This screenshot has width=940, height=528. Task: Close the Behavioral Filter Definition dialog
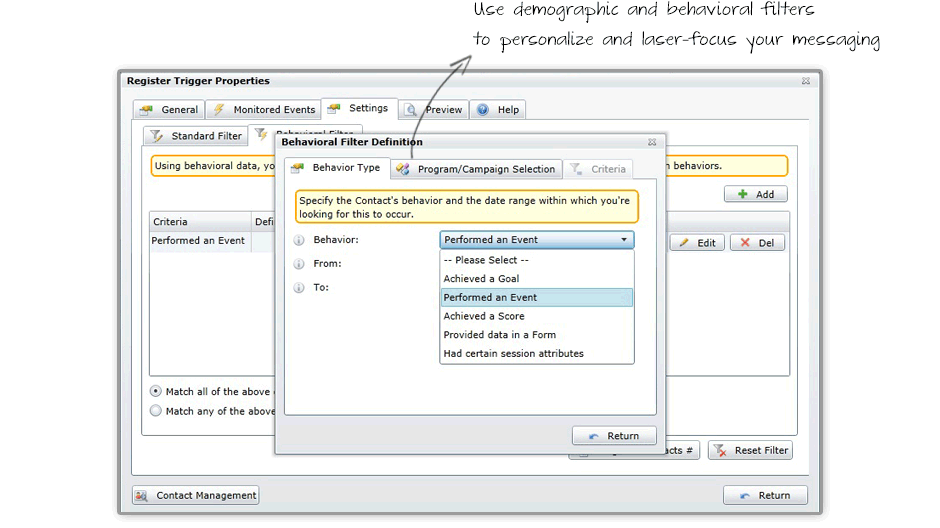(652, 142)
